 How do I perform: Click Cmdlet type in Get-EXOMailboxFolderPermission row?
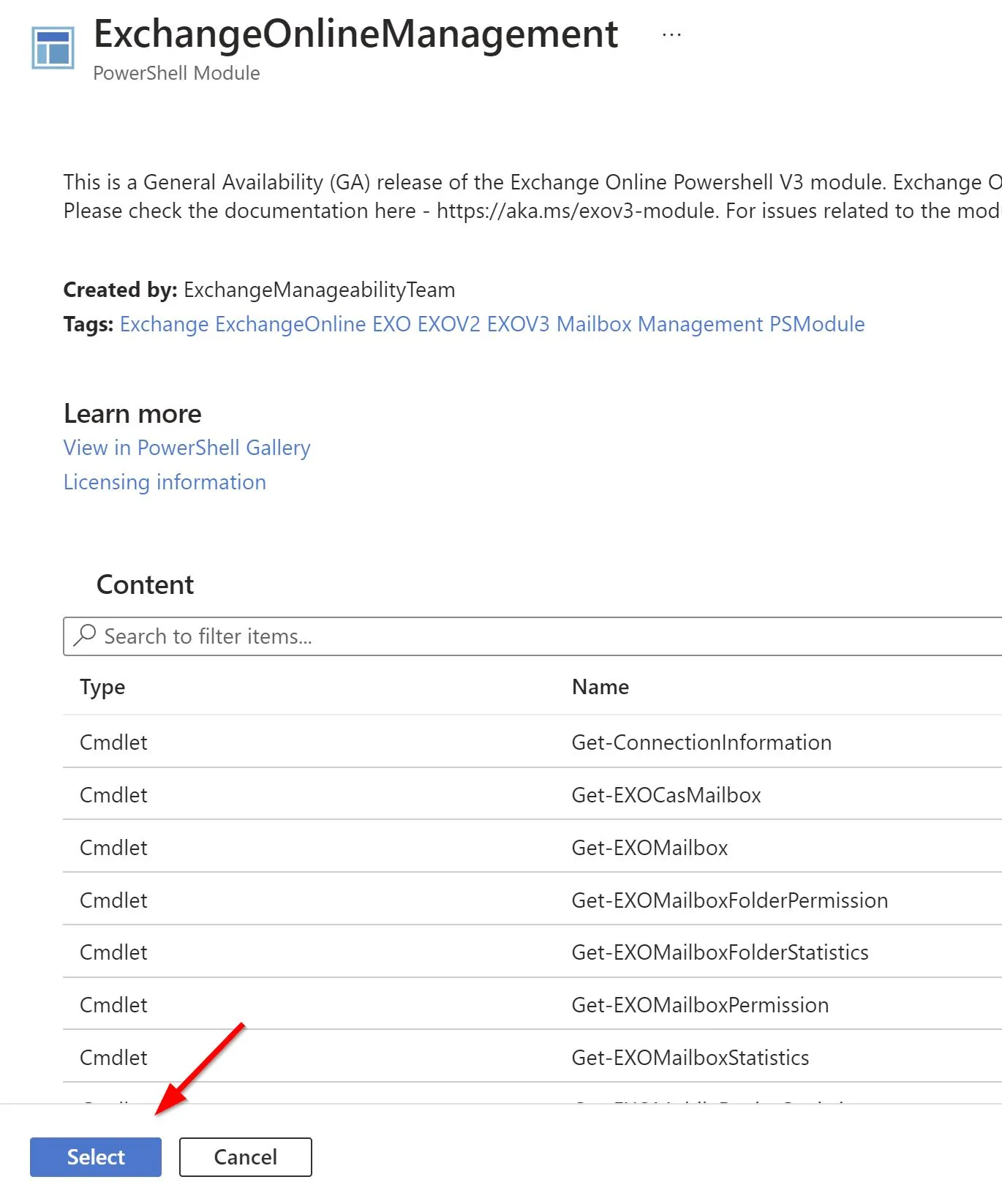113,900
